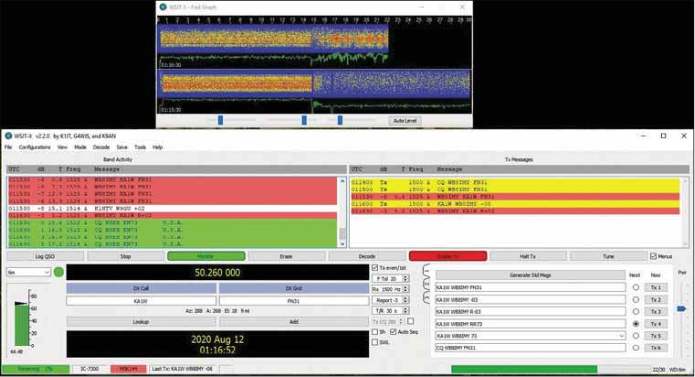This screenshot has height=377, width=695.
Task: Open the Decode menu
Action: 101,147
